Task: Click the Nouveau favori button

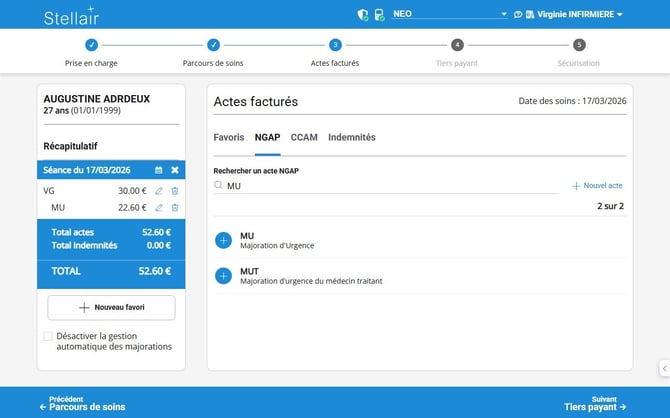Action: click(111, 308)
